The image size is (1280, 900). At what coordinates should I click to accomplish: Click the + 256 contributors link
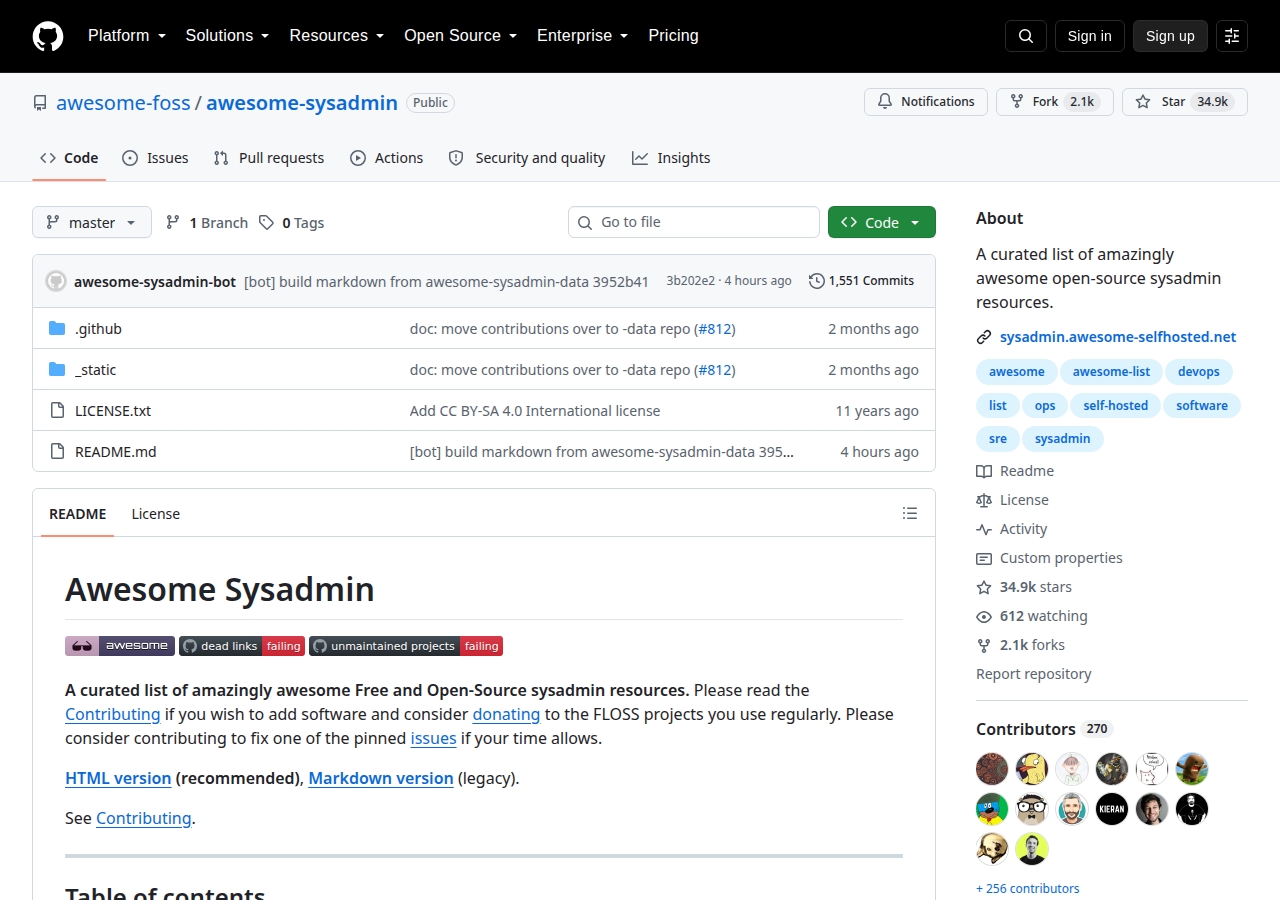tap(1028, 888)
